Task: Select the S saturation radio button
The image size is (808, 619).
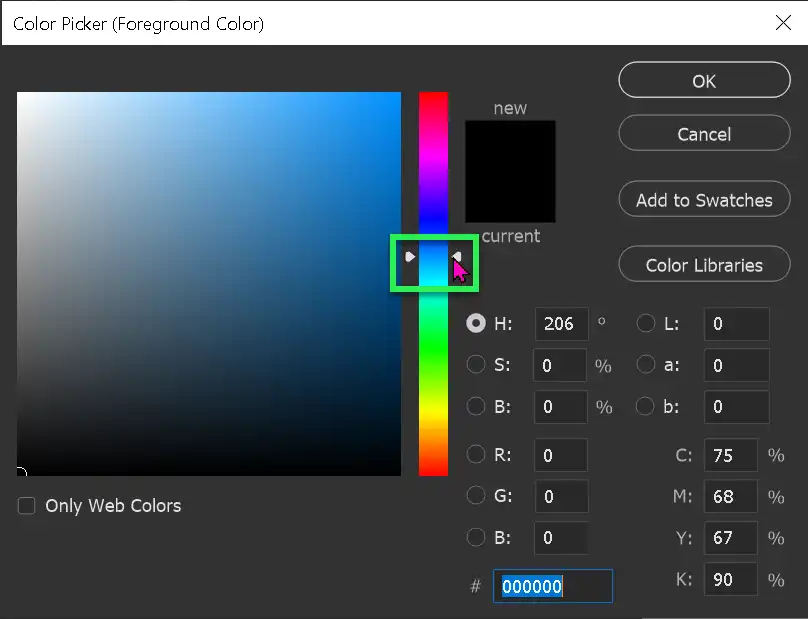Action: [477, 365]
